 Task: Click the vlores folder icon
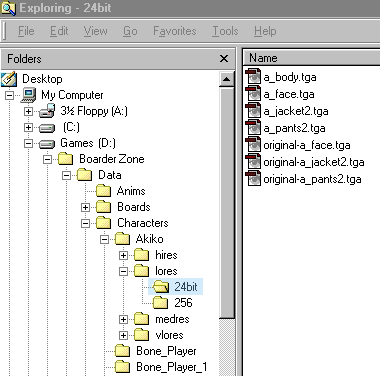click(142, 335)
